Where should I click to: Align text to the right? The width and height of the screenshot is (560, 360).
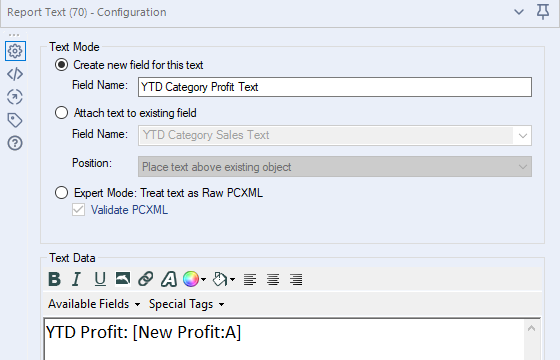296,279
